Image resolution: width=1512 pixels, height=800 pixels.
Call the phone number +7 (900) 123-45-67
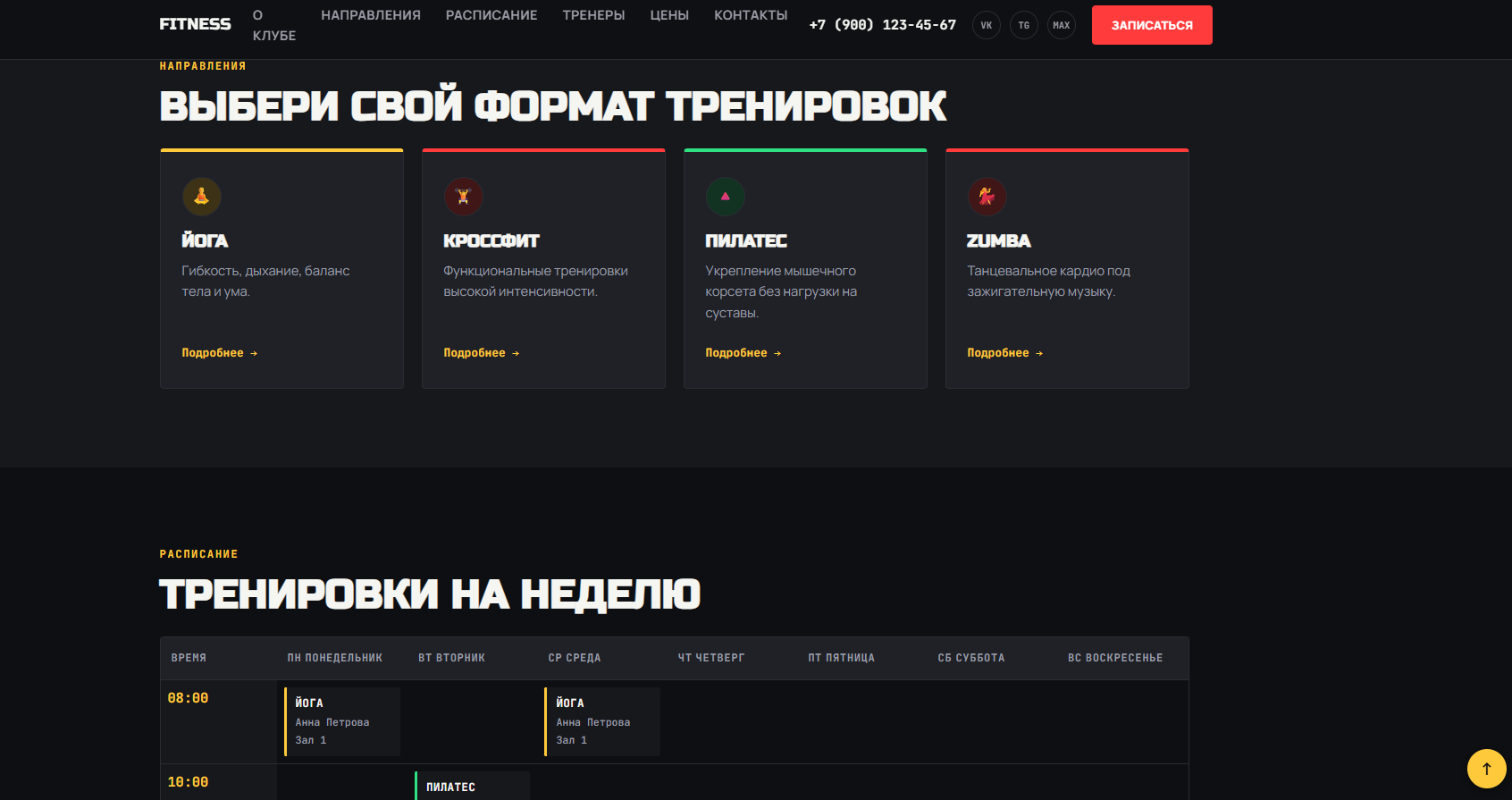(x=883, y=25)
